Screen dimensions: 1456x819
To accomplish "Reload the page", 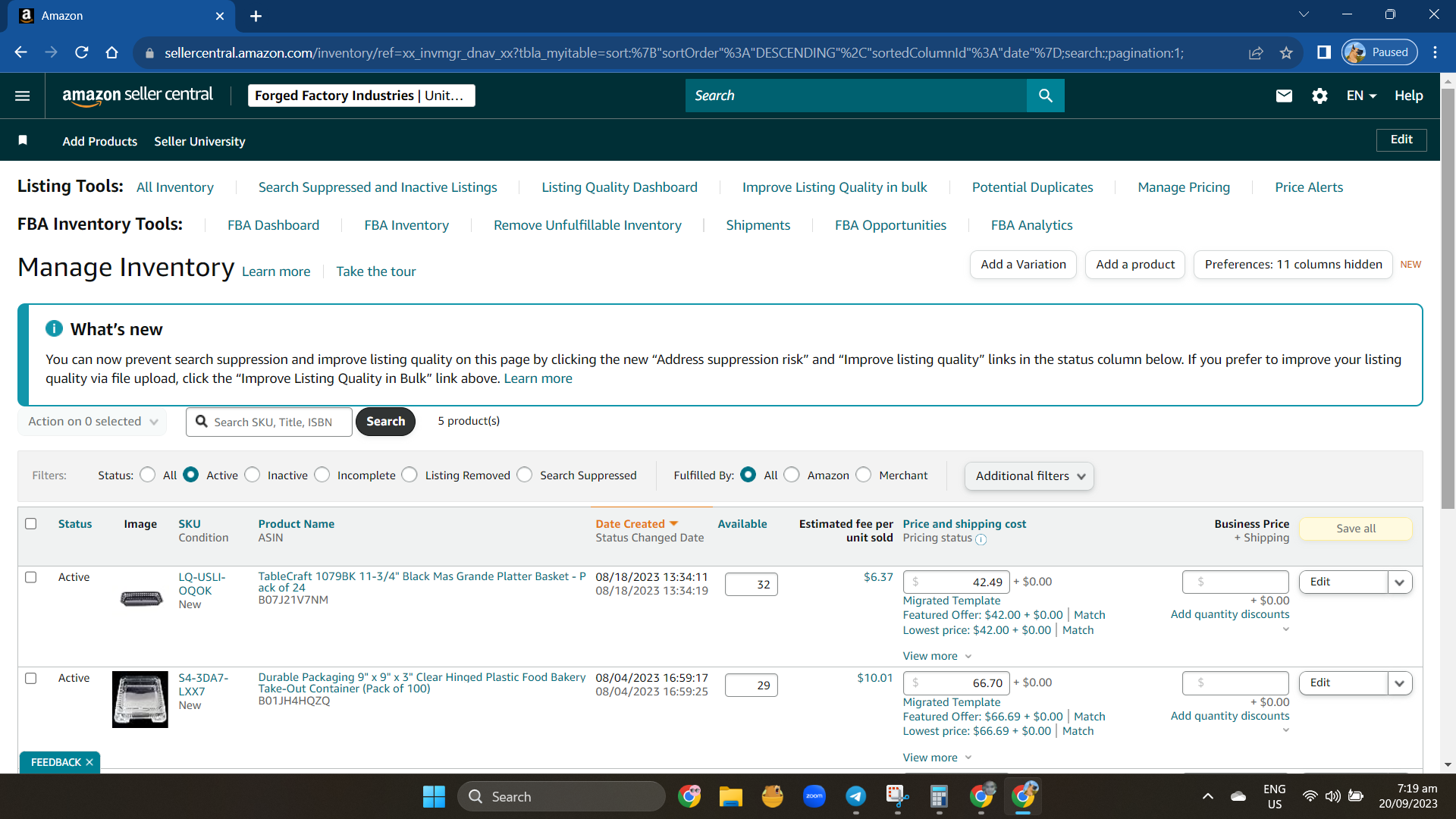I will [x=81, y=52].
